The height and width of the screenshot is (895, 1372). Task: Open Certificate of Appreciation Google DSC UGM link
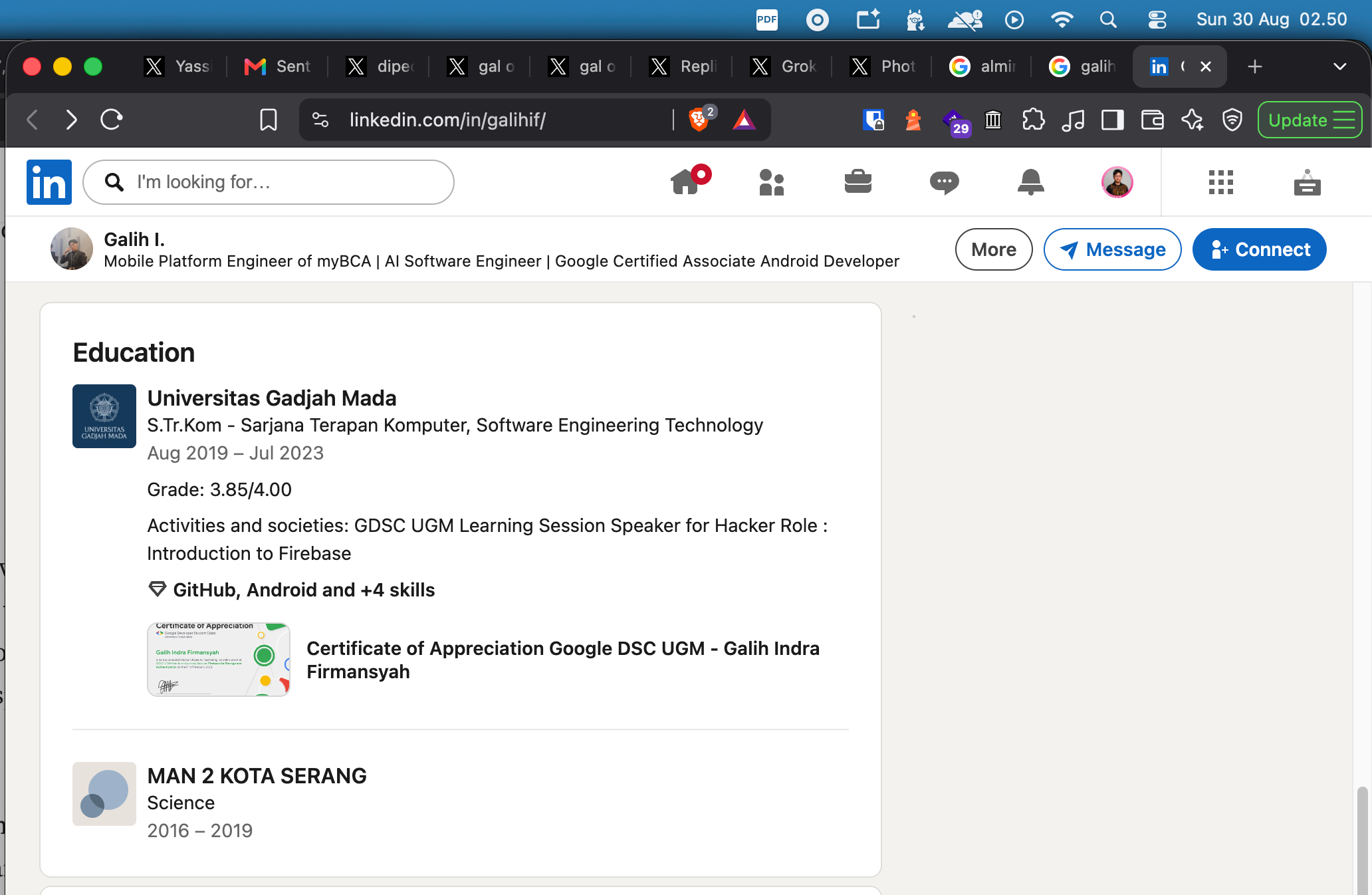click(563, 660)
